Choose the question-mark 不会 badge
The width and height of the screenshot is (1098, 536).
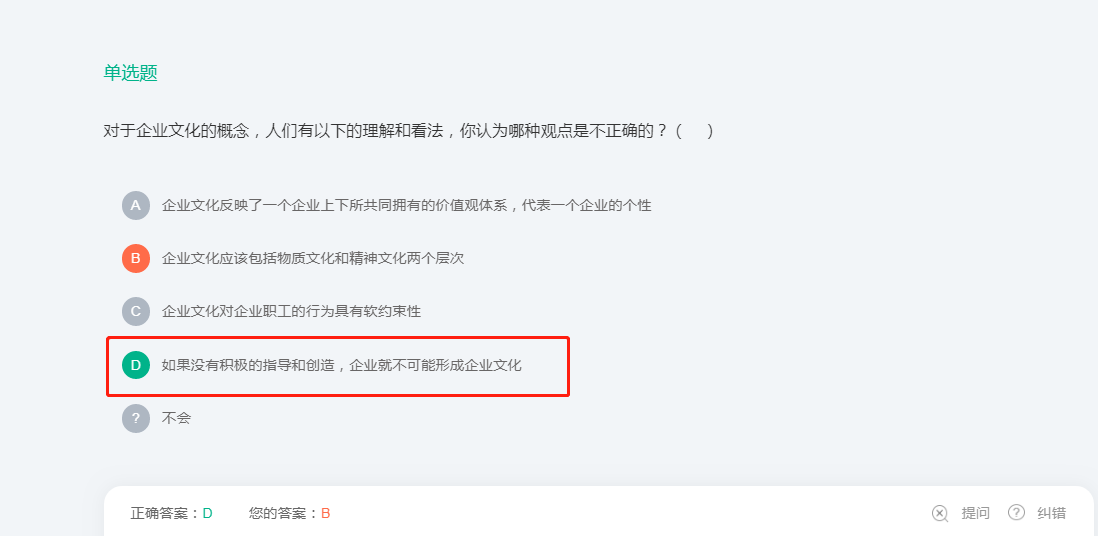(x=136, y=418)
